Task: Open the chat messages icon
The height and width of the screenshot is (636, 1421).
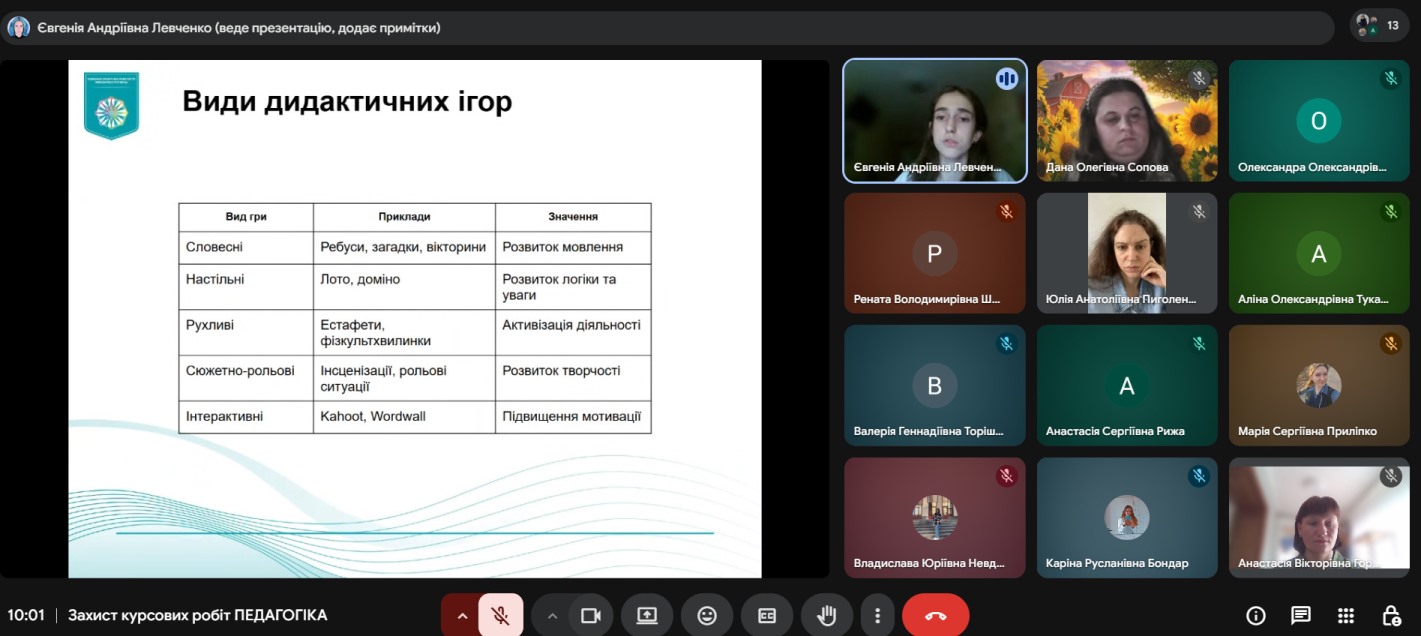Action: coord(1301,615)
